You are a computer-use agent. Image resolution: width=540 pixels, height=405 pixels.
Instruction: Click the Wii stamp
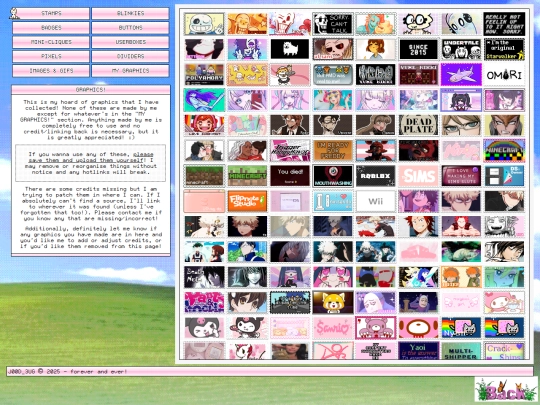pos(375,201)
